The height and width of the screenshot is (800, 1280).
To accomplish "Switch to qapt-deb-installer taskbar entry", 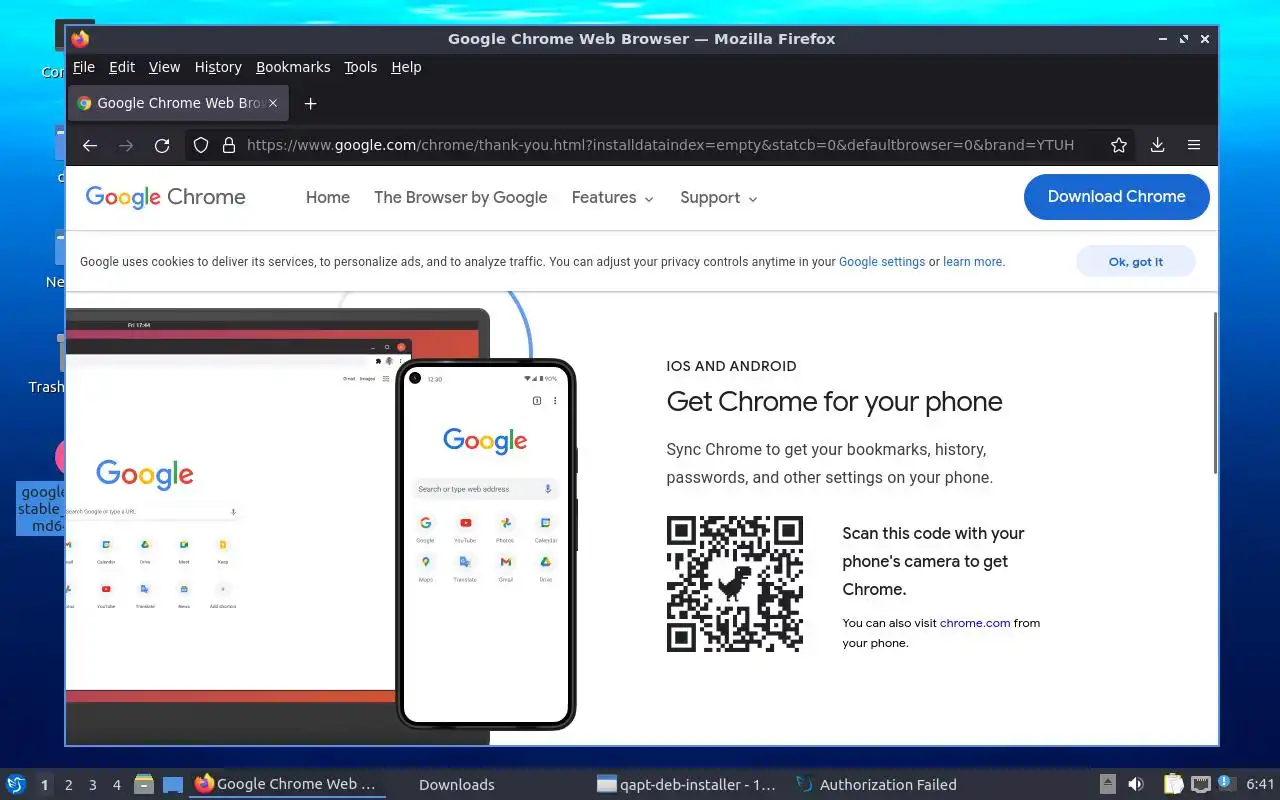I will click(687, 785).
